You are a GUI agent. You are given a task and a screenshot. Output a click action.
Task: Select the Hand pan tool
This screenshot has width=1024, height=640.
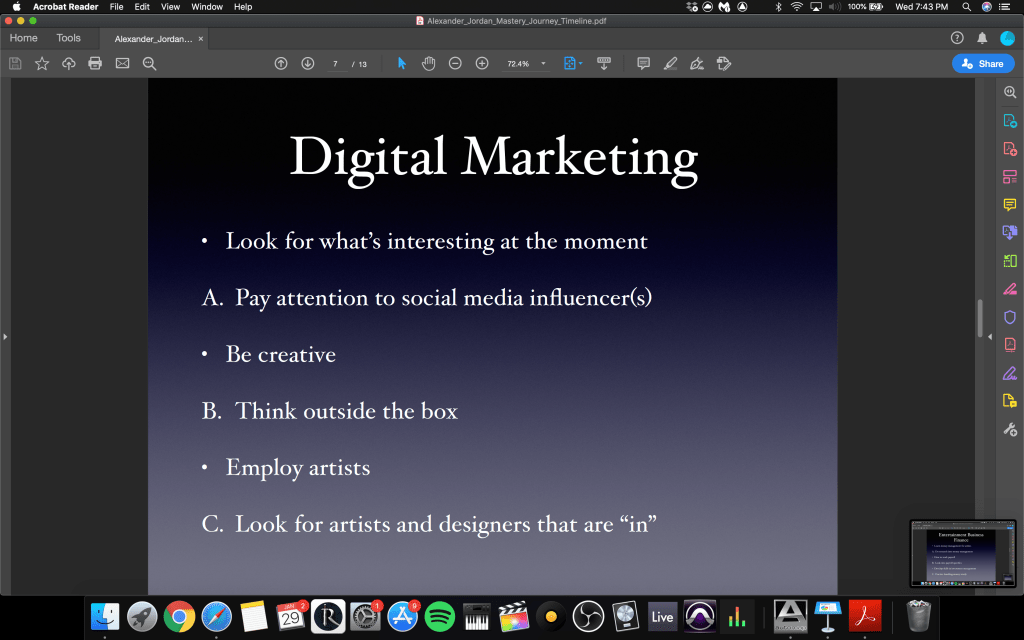click(x=428, y=63)
